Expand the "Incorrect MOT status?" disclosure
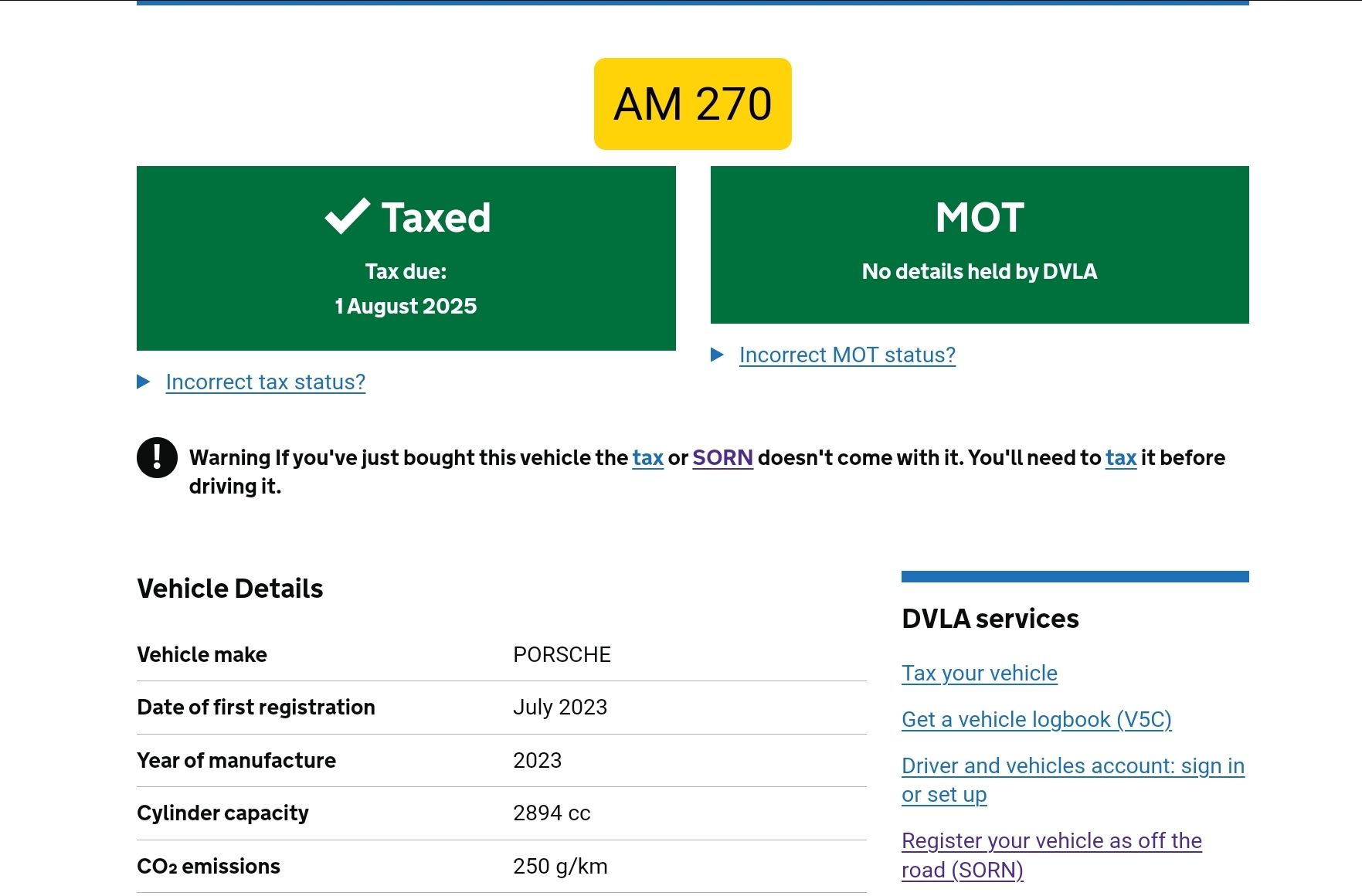 (x=847, y=355)
